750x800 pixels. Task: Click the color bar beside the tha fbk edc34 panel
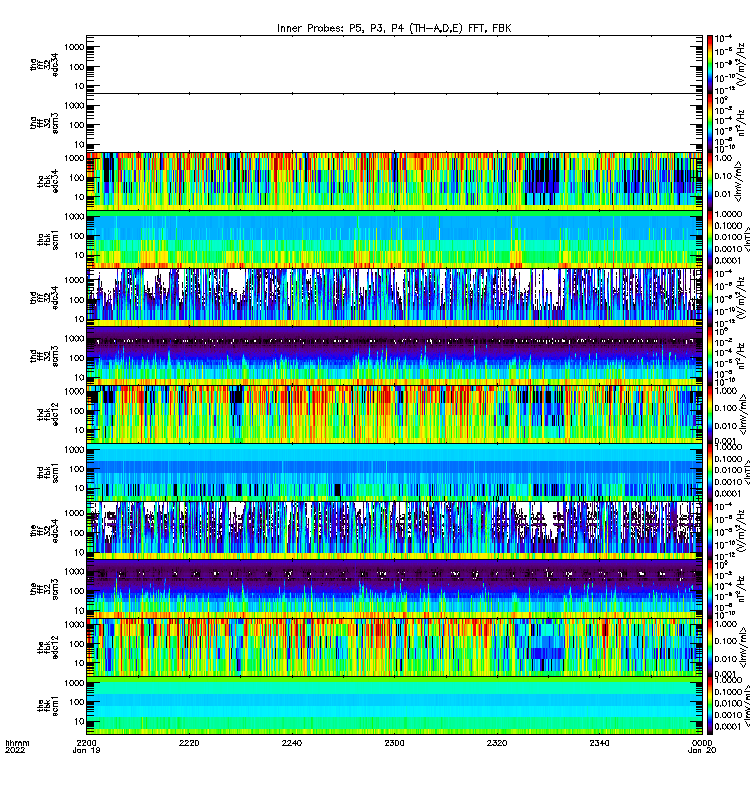click(x=710, y=181)
